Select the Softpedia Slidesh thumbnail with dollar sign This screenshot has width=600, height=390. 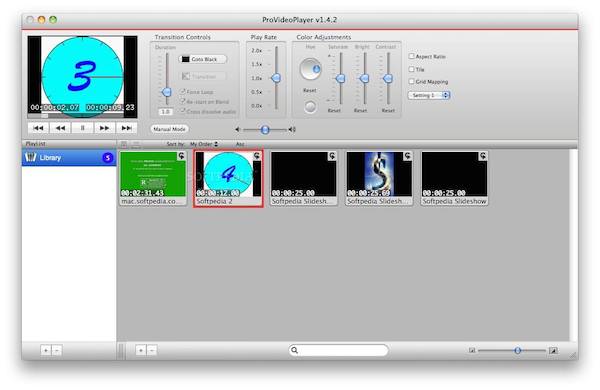tap(379, 178)
